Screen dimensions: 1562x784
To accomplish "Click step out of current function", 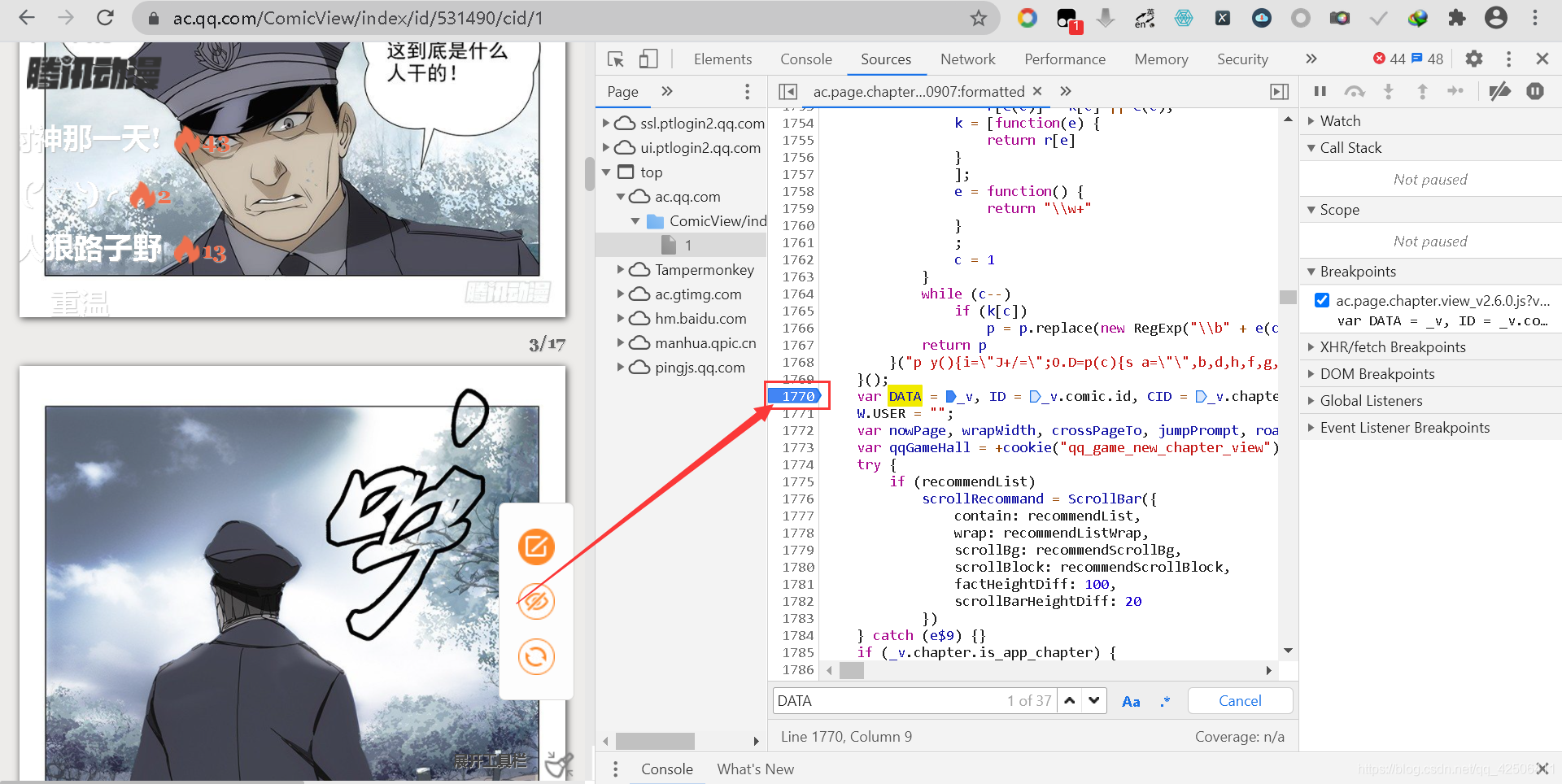I will [1422, 91].
